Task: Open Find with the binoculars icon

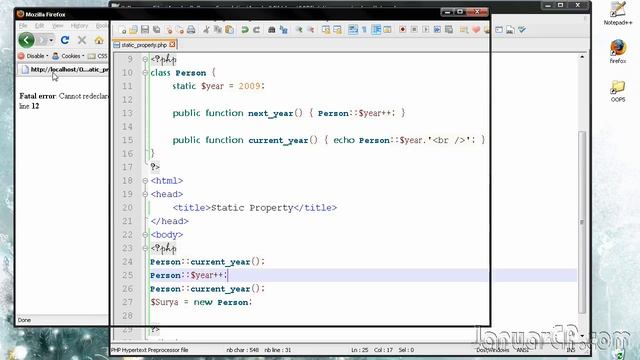Action: click(x=271, y=30)
